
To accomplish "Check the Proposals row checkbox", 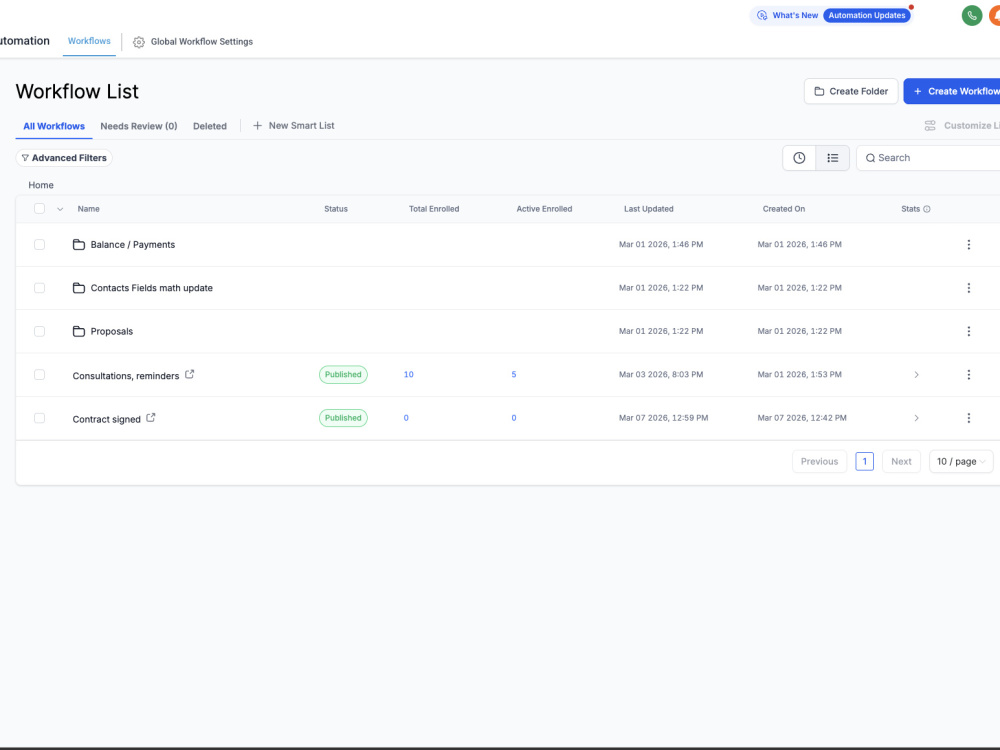I will [40, 332].
